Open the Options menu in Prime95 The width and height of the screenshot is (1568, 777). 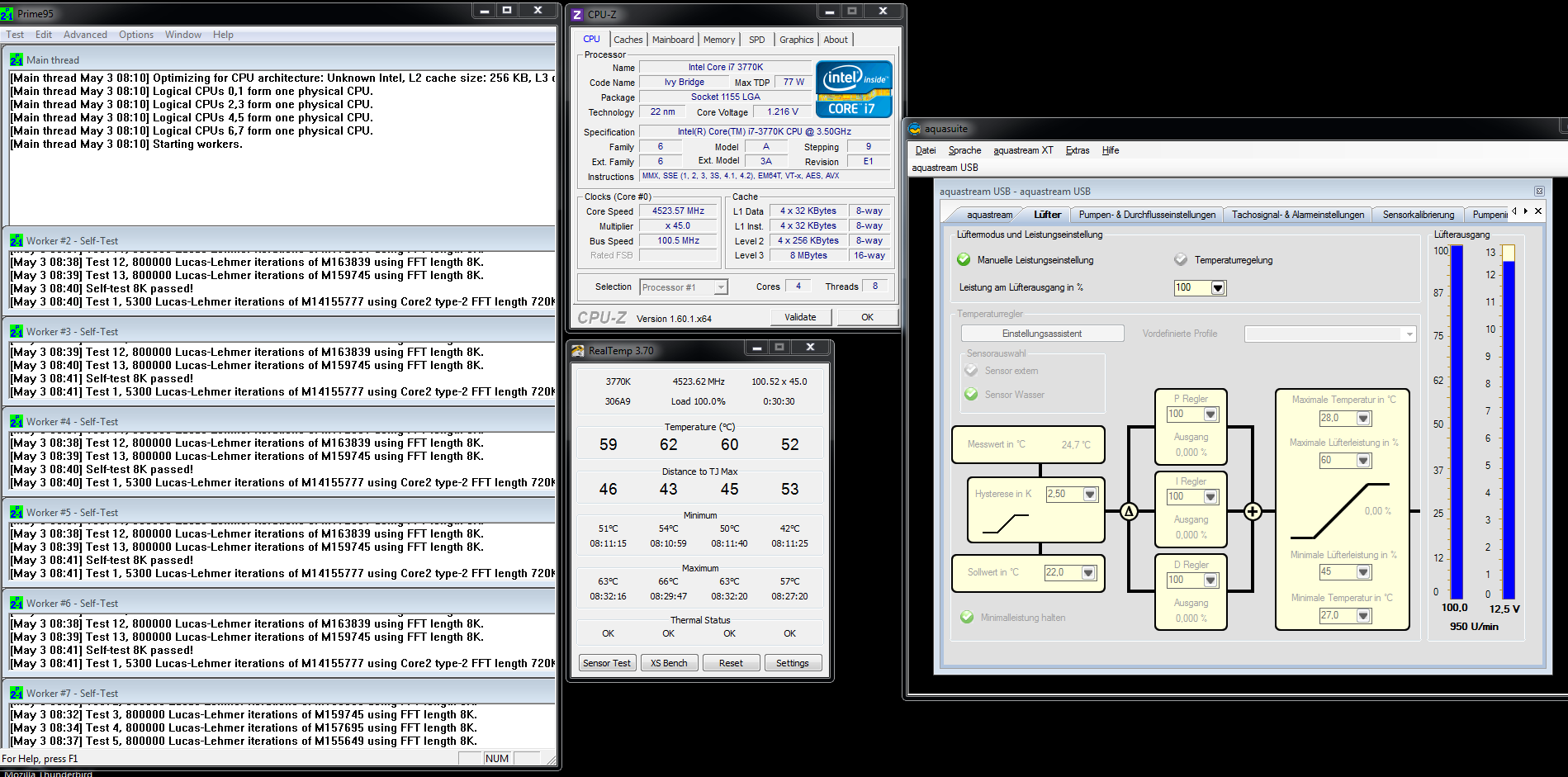[x=136, y=35]
